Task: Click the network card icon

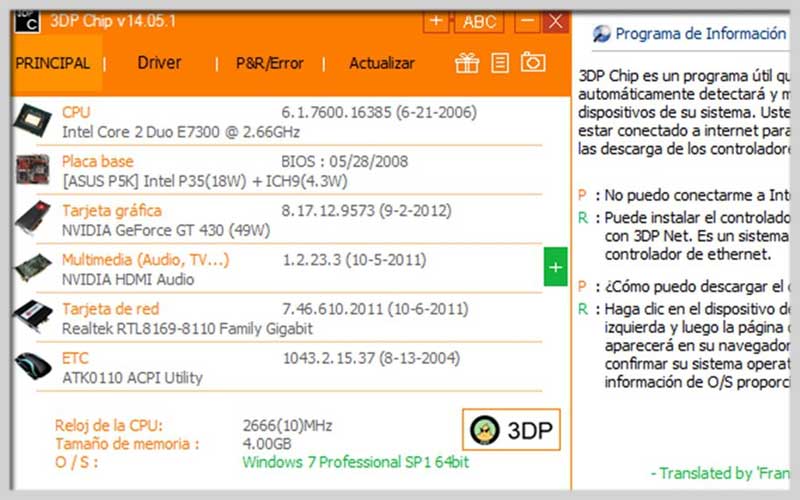Action: [33, 316]
